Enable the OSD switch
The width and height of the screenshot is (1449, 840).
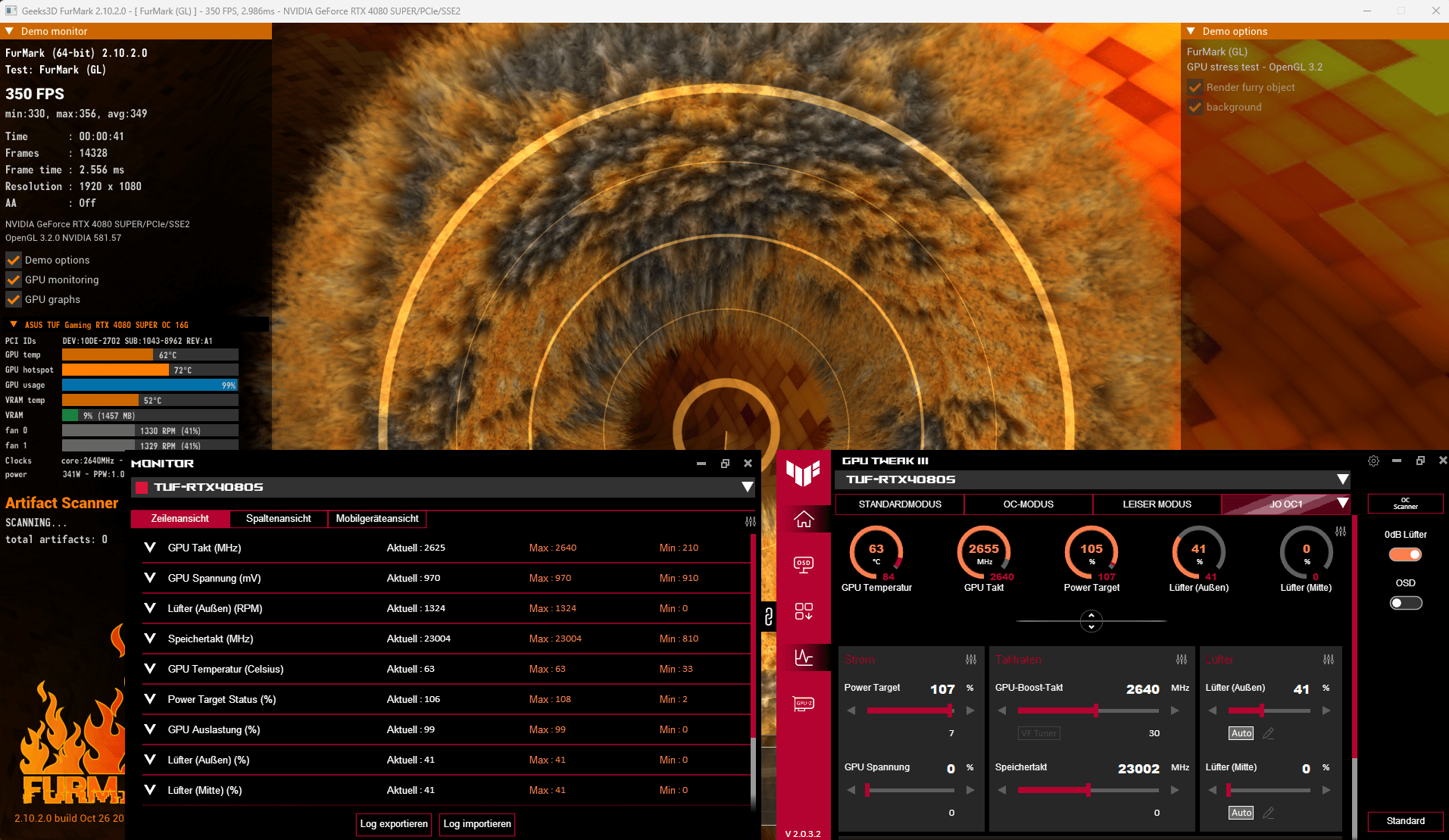[1406, 603]
